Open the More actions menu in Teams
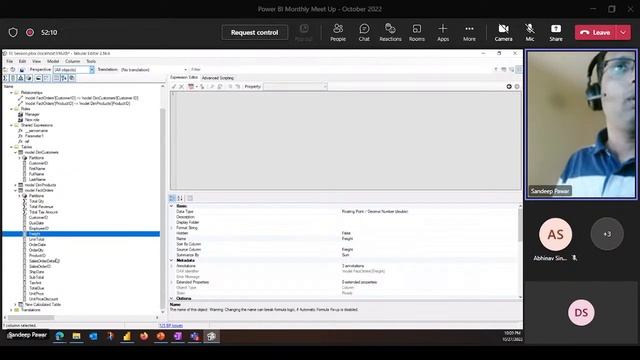 tap(469, 32)
